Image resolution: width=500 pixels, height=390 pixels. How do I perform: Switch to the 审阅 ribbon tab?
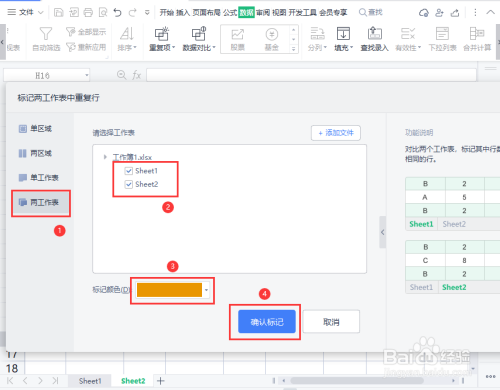click(x=263, y=13)
